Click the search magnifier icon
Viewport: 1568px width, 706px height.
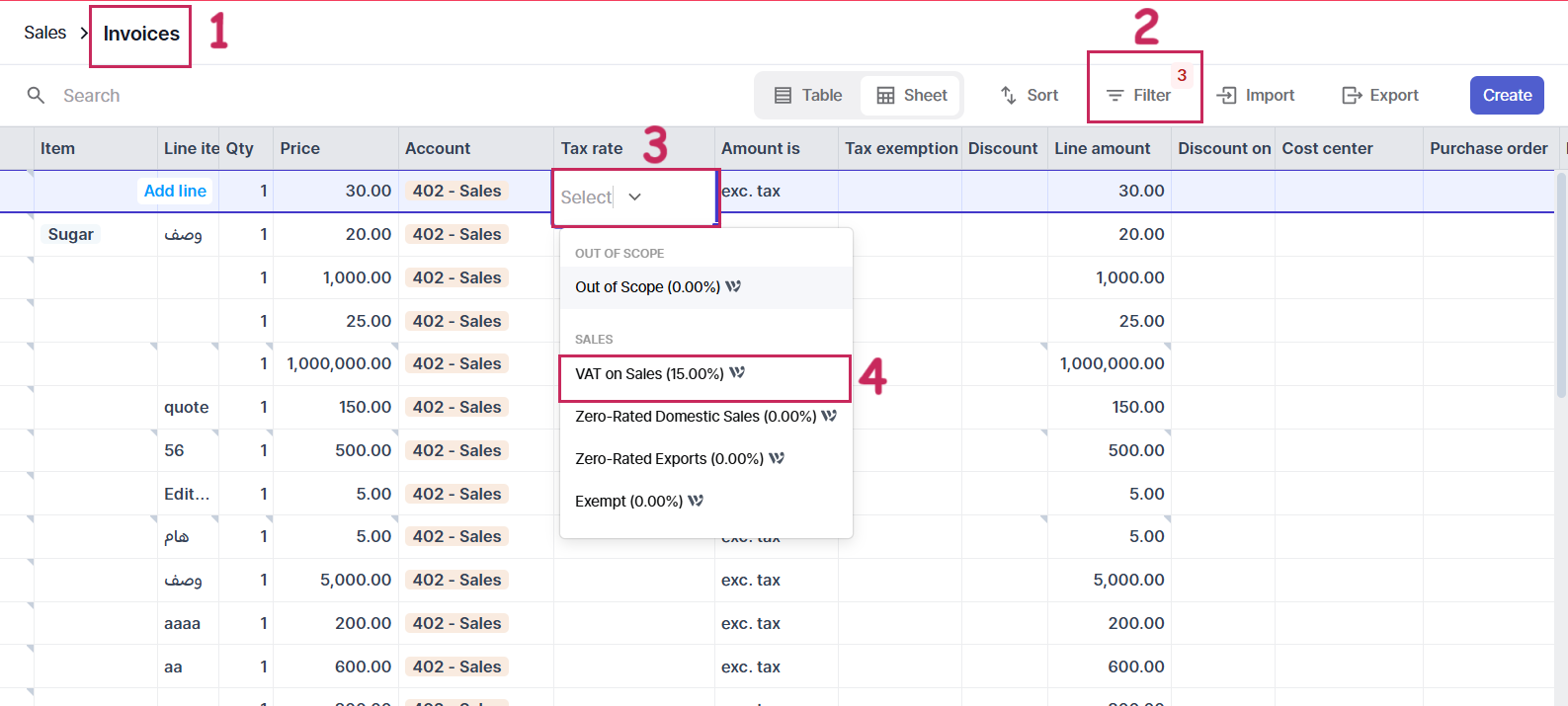pyautogui.click(x=36, y=95)
